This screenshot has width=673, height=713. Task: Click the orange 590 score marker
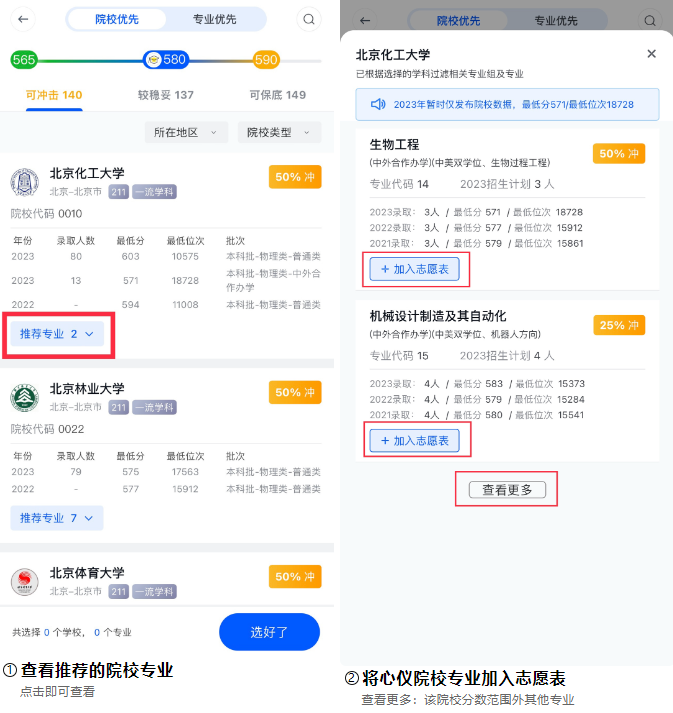point(266,60)
